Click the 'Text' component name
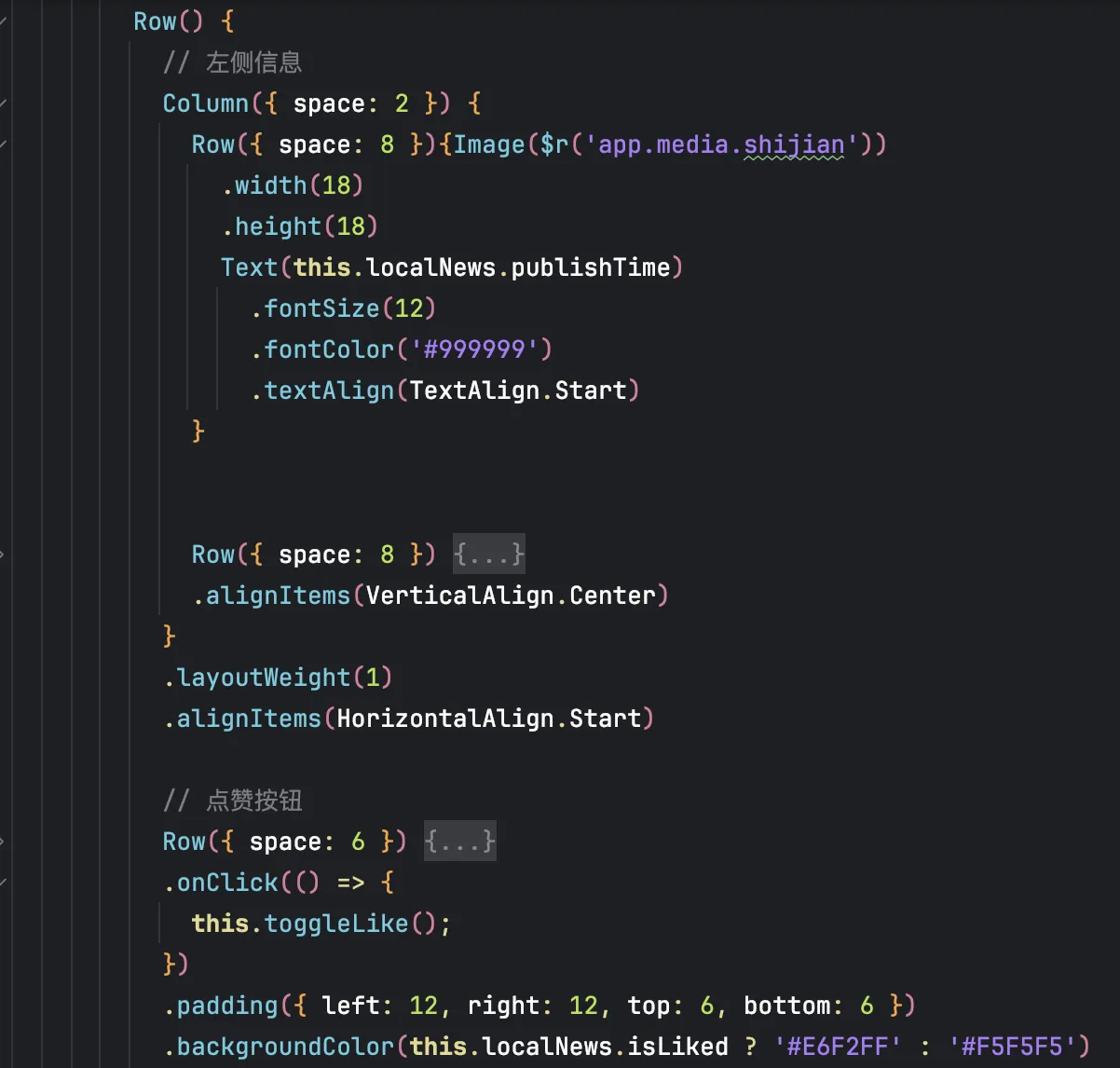Screen dimensions: 1120x1068 click(x=250, y=267)
